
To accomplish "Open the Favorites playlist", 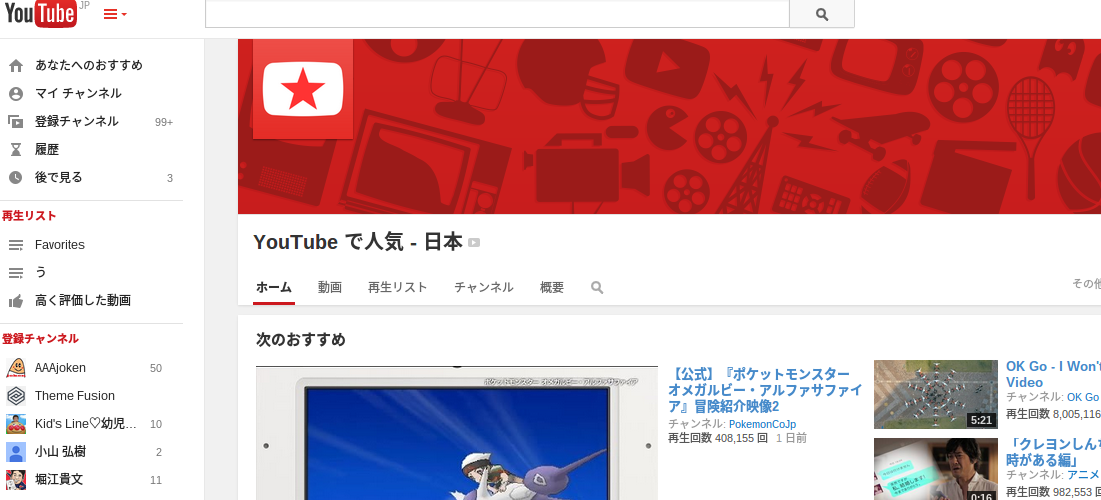I will point(60,245).
